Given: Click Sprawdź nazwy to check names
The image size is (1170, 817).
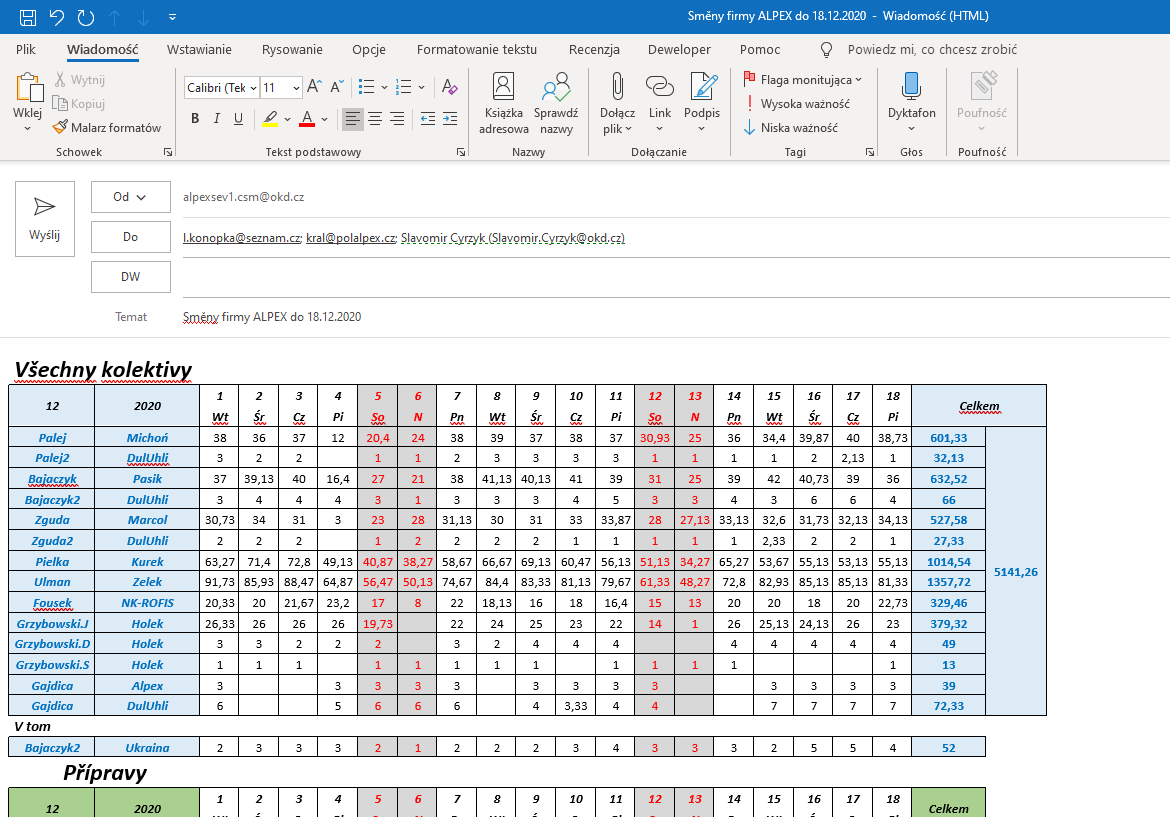Looking at the screenshot, I should tap(556, 104).
